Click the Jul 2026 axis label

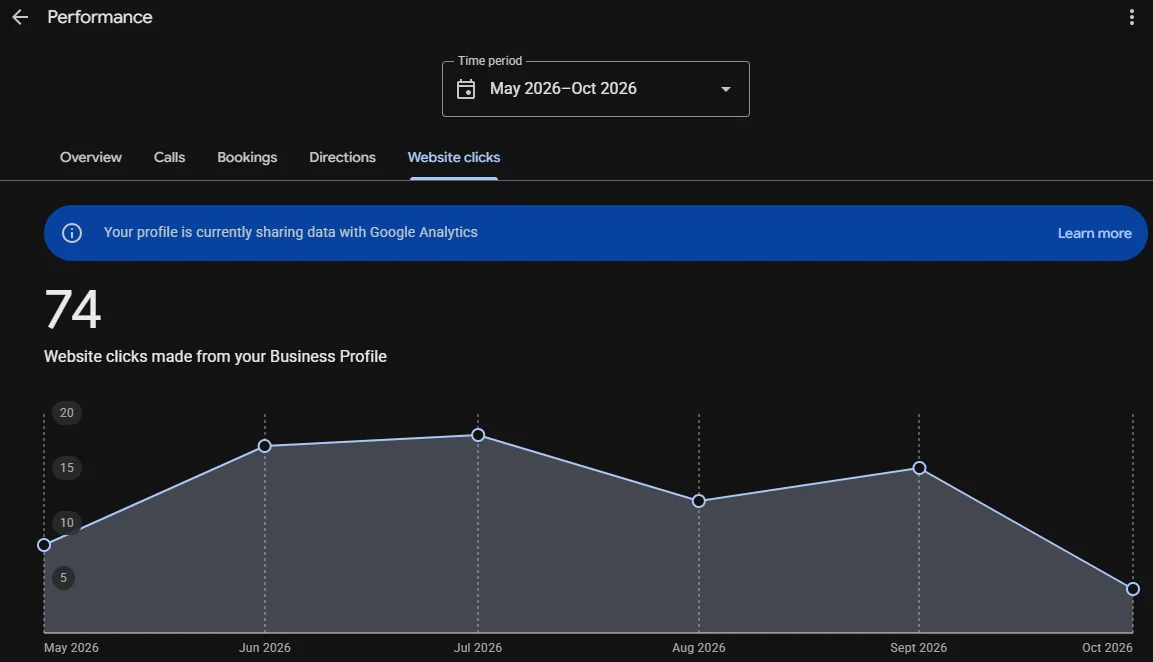(478, 648)
